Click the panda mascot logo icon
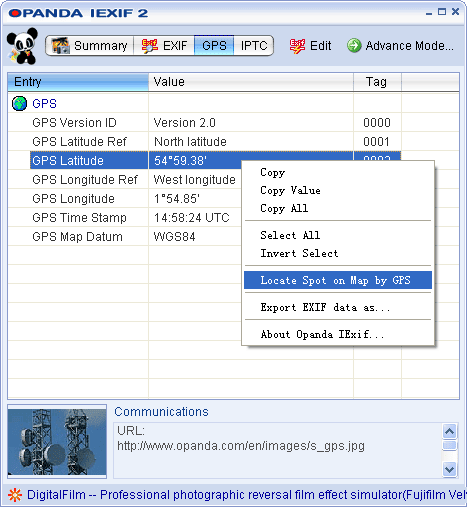The image size is (467, 507). [22, 46]
